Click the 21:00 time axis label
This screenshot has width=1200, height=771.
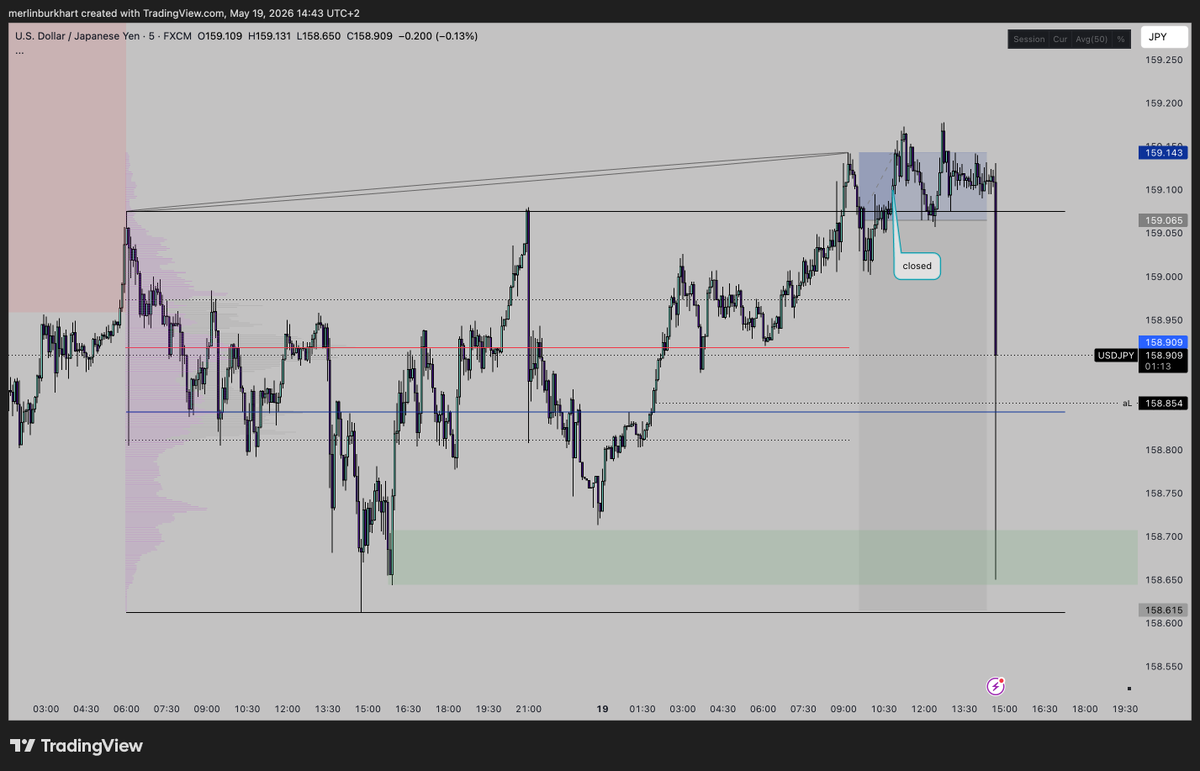[528, 709]
